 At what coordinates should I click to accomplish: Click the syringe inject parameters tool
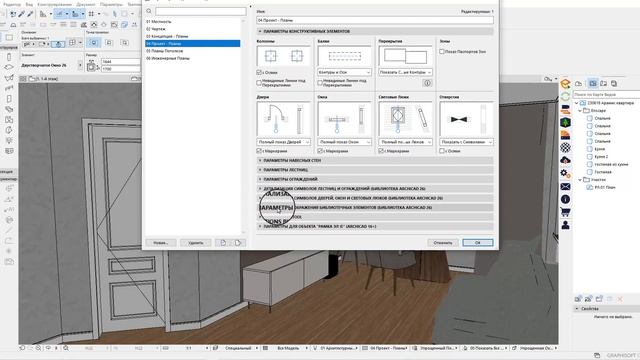(x=29, y=14)
